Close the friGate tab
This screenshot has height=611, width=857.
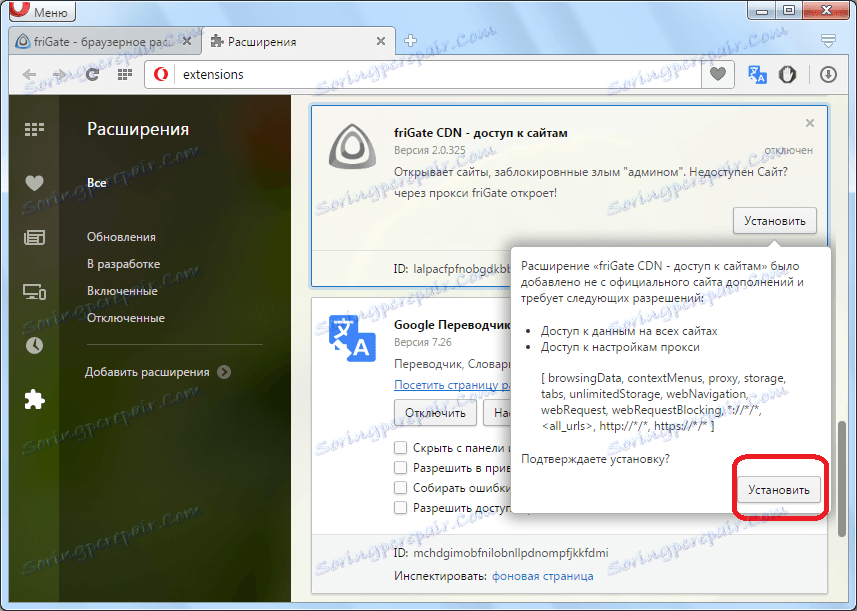[x=187, y=42]
